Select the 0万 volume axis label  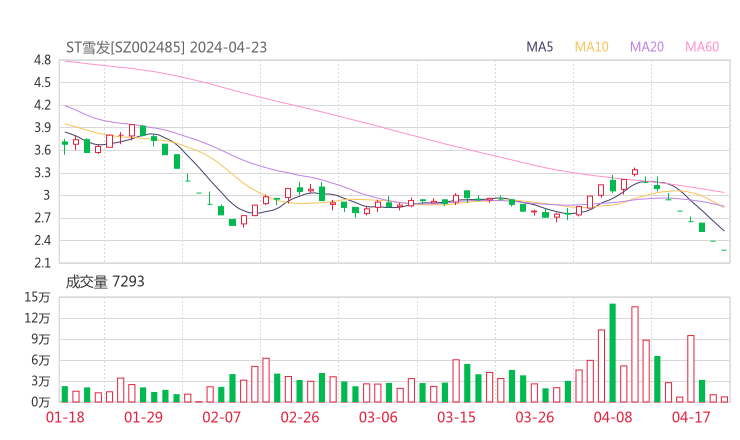(x=41, y=402)
